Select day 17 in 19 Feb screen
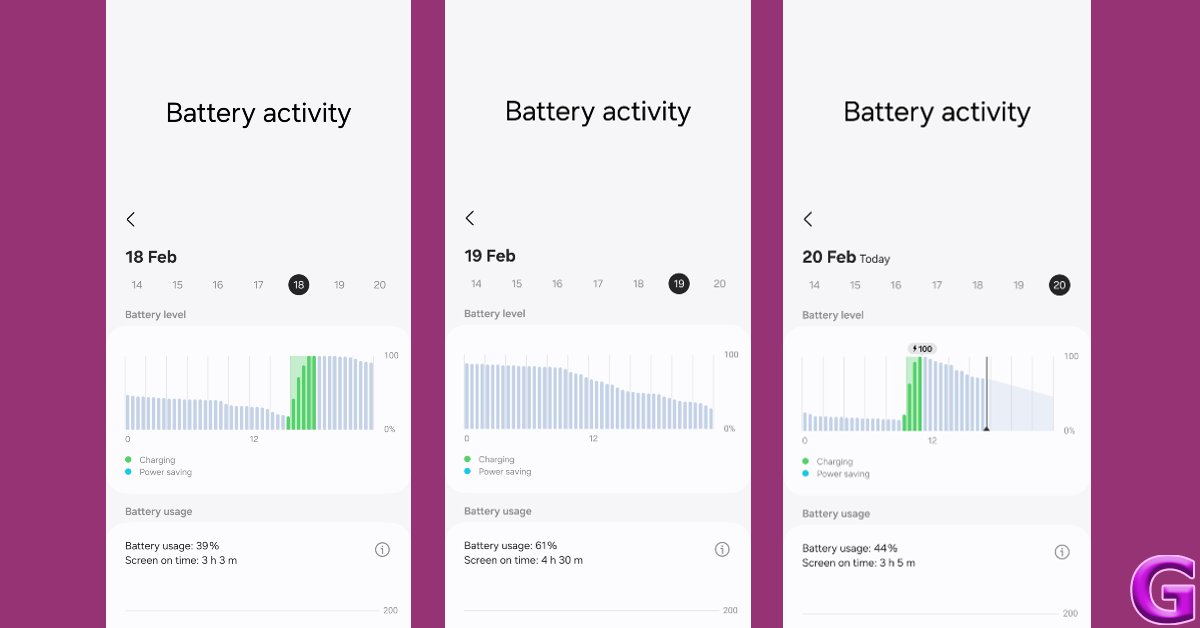The height and width of the screenshot is (628, 1200). [x=598, y=284]
